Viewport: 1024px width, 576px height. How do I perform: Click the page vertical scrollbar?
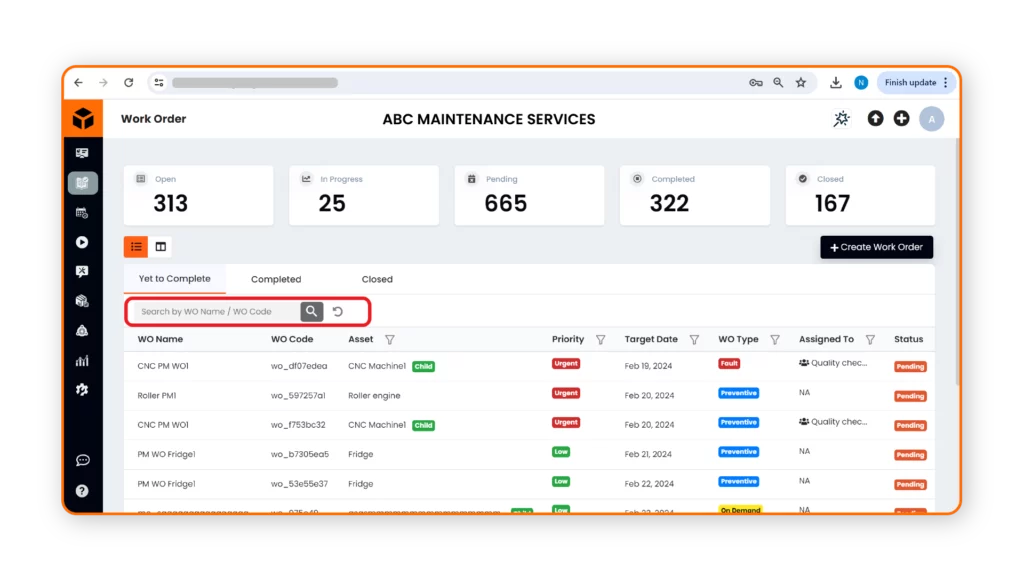point(957,261)
